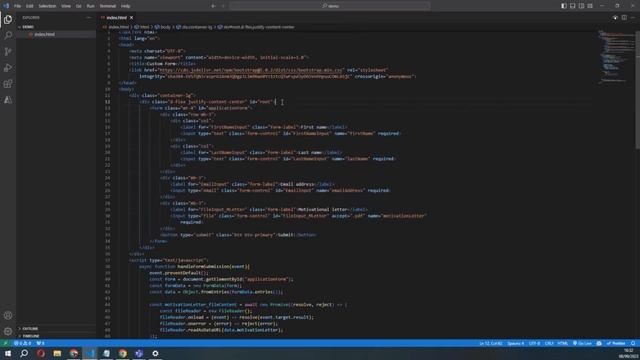Open errors and warnings in status bar
The height and width of the screenshot is (360, 640).
(23, 343)
